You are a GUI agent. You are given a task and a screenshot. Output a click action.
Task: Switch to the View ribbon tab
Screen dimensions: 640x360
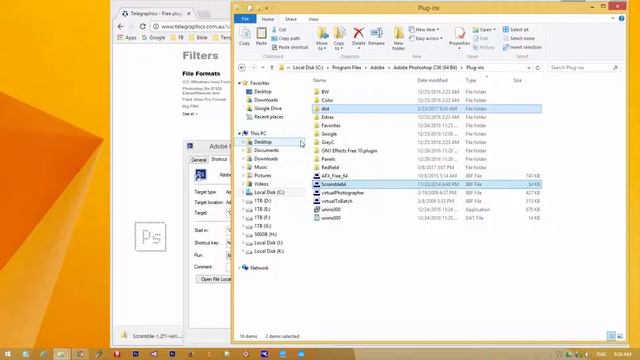click(x=313, y=19)
